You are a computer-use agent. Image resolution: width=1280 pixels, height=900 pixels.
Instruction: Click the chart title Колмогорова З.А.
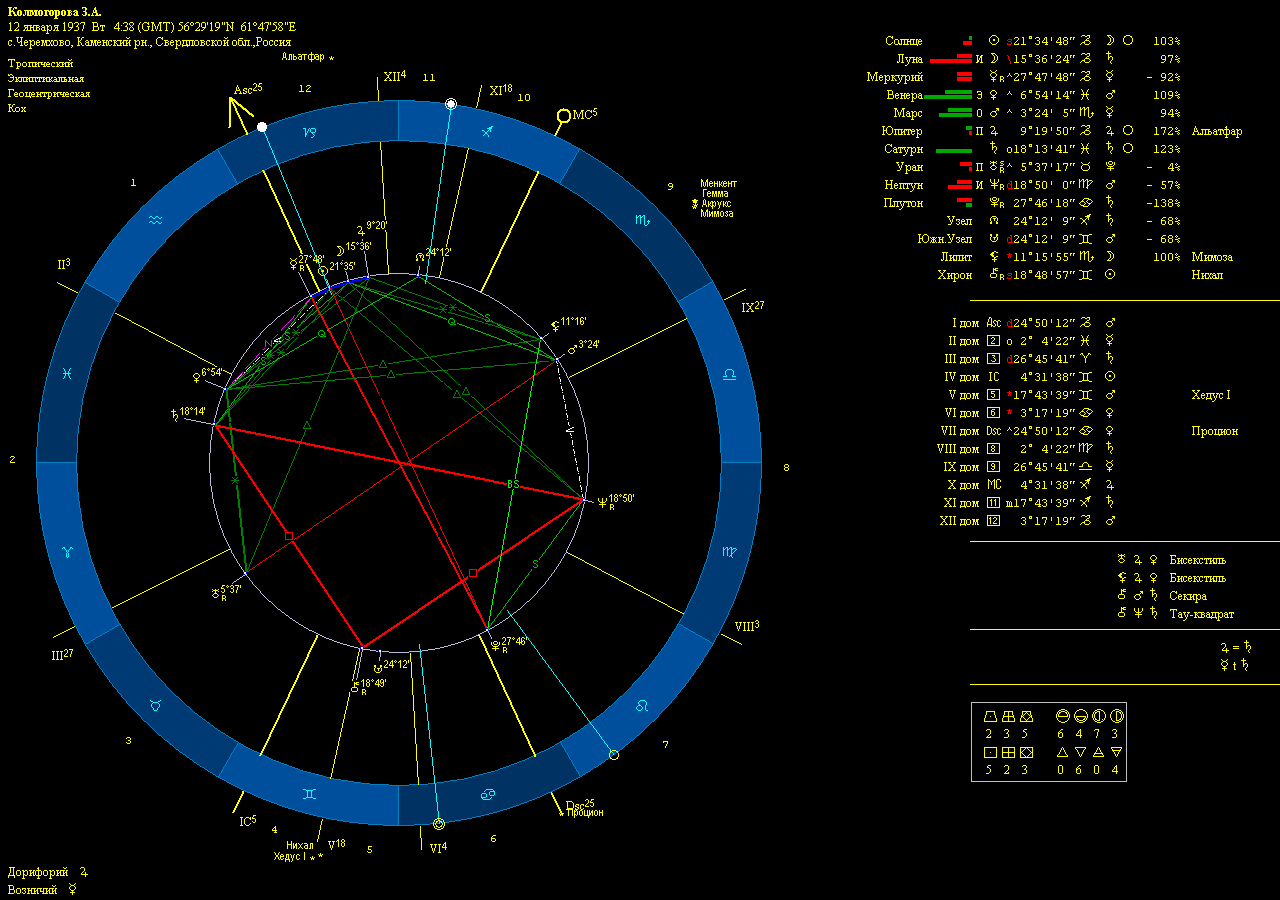pyautogui.click(x=54, y=12)
